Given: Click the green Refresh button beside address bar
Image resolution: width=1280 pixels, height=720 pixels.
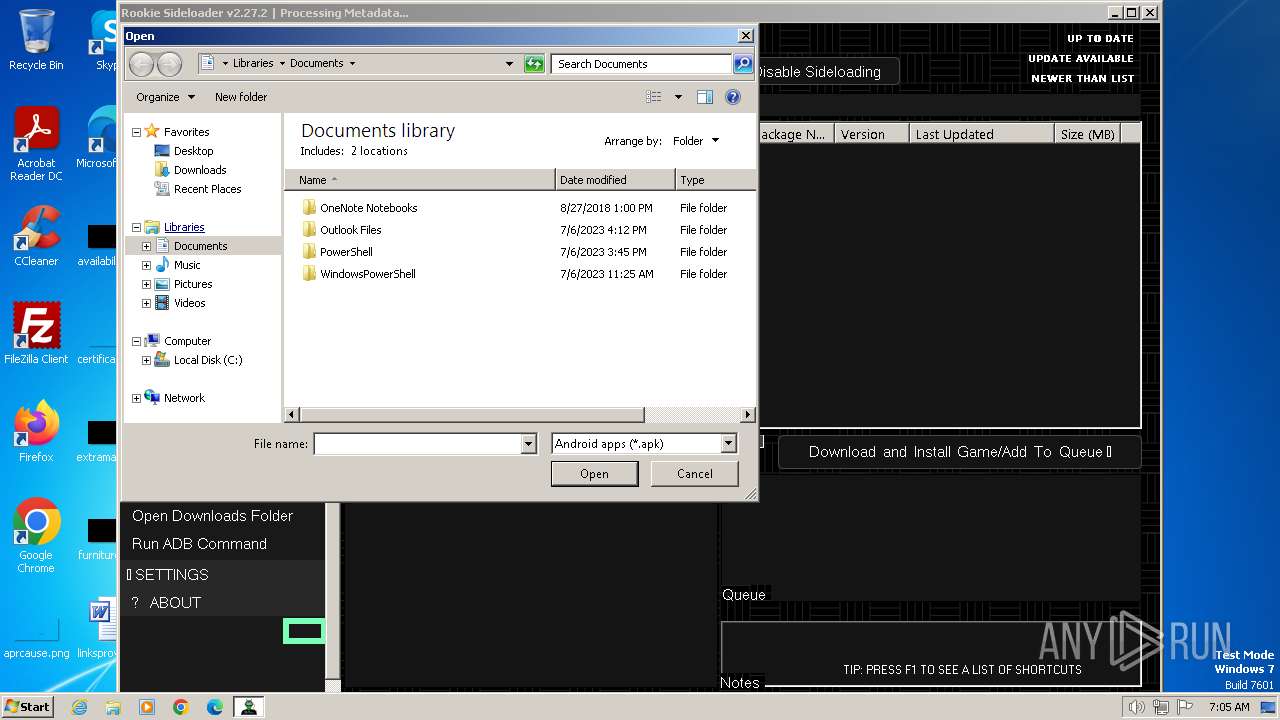Looking at the screenshot, I should pos(534,63).
